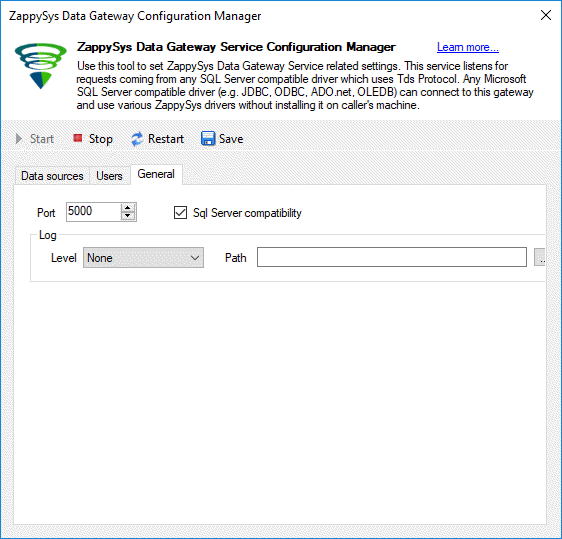Click the Port number field

[x=94, y=211]
